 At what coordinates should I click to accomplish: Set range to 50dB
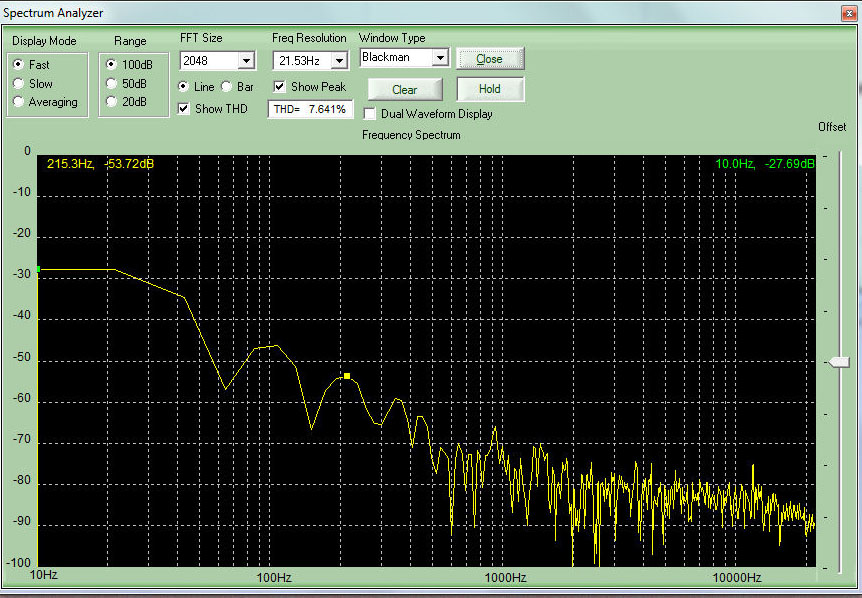pos(111,83)
